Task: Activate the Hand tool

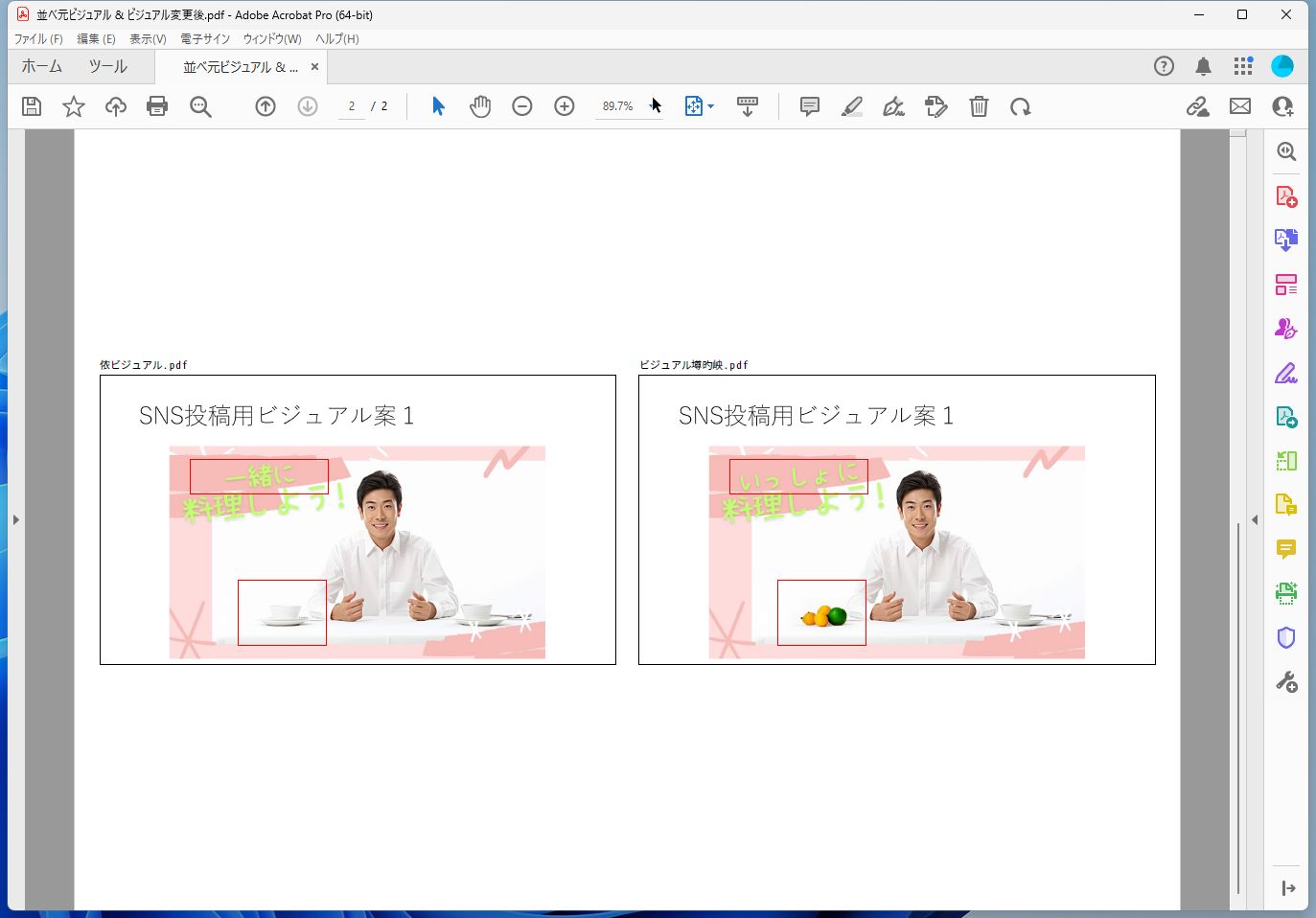Action: (480, 106)
